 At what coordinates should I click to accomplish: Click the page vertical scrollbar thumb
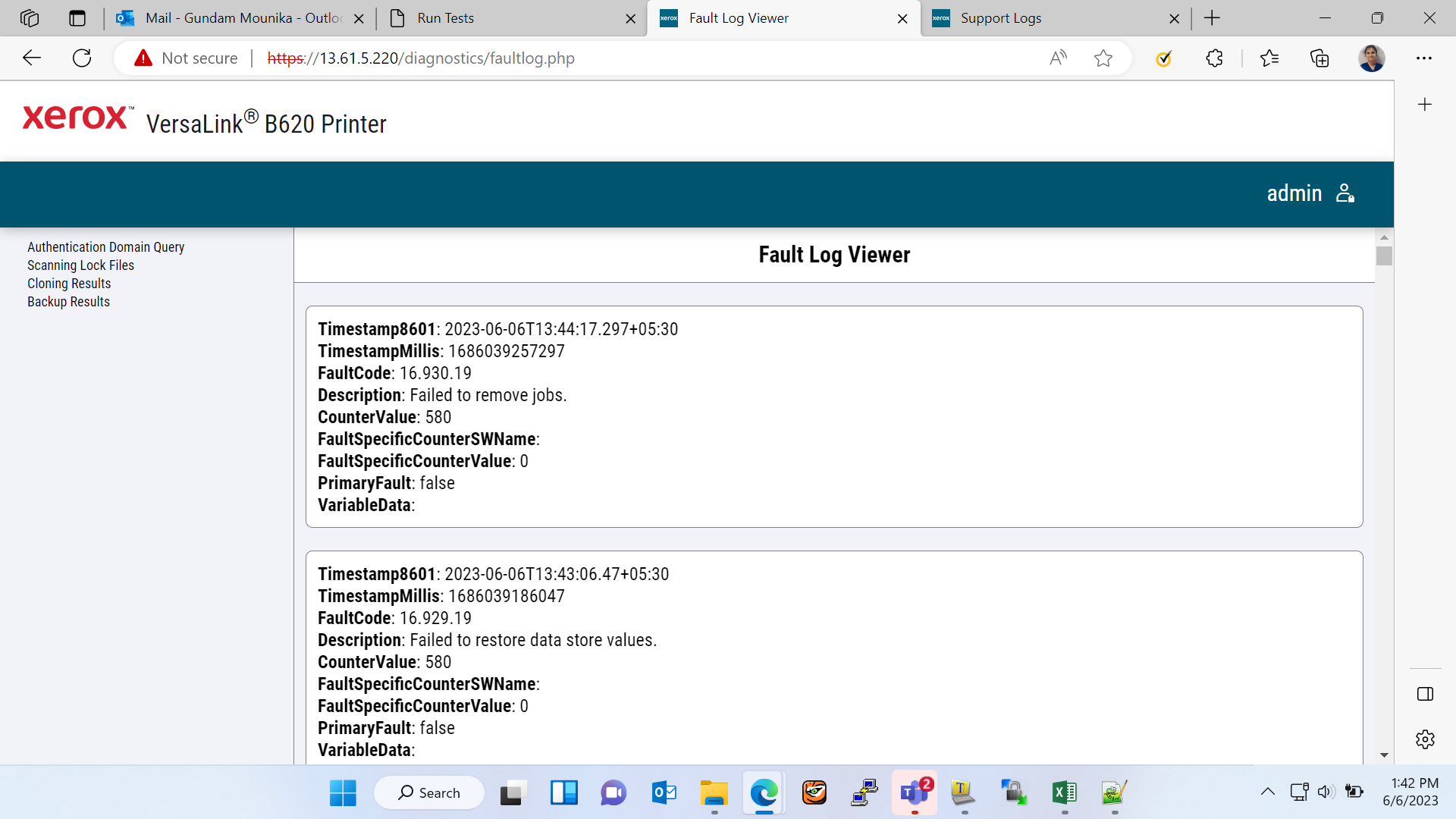point(1384,256)
